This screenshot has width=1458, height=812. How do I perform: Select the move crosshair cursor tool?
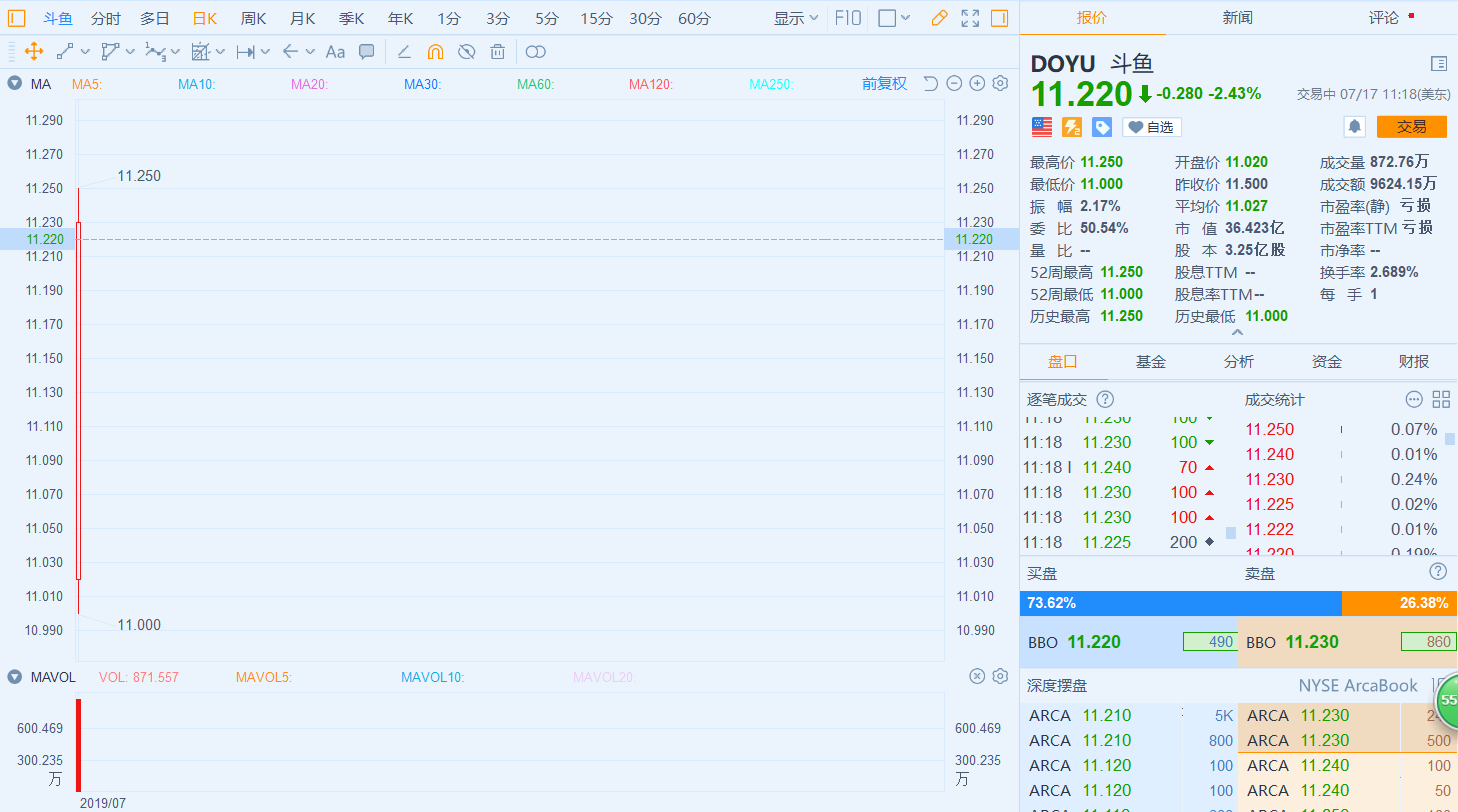coord(33,52)
